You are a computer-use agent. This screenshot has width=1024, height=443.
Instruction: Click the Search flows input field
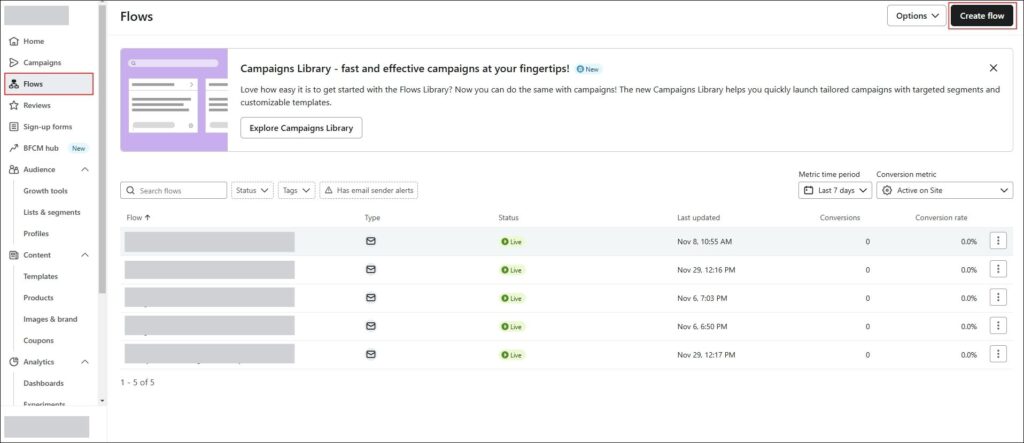[x=174, y=191]
